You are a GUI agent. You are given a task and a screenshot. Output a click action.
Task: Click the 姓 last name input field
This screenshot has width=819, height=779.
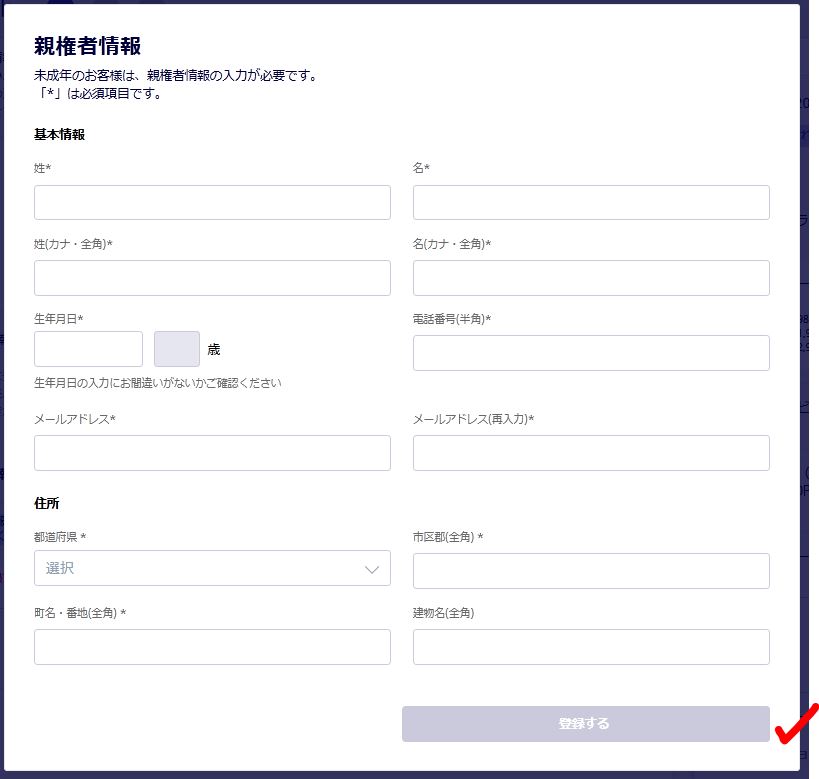(x=212, y=202)
